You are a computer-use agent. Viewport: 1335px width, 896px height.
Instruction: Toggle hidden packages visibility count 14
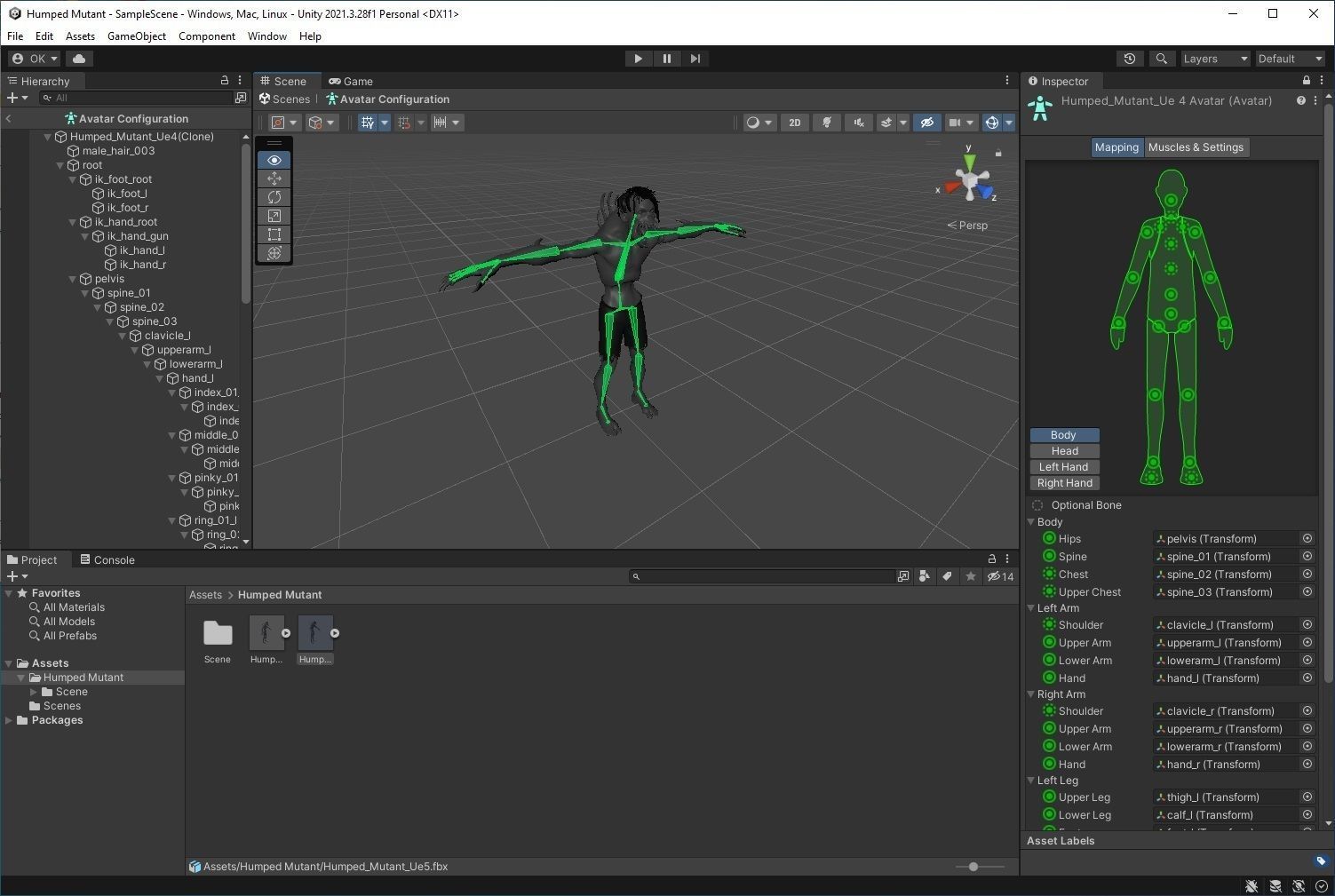pos(1001,576)
